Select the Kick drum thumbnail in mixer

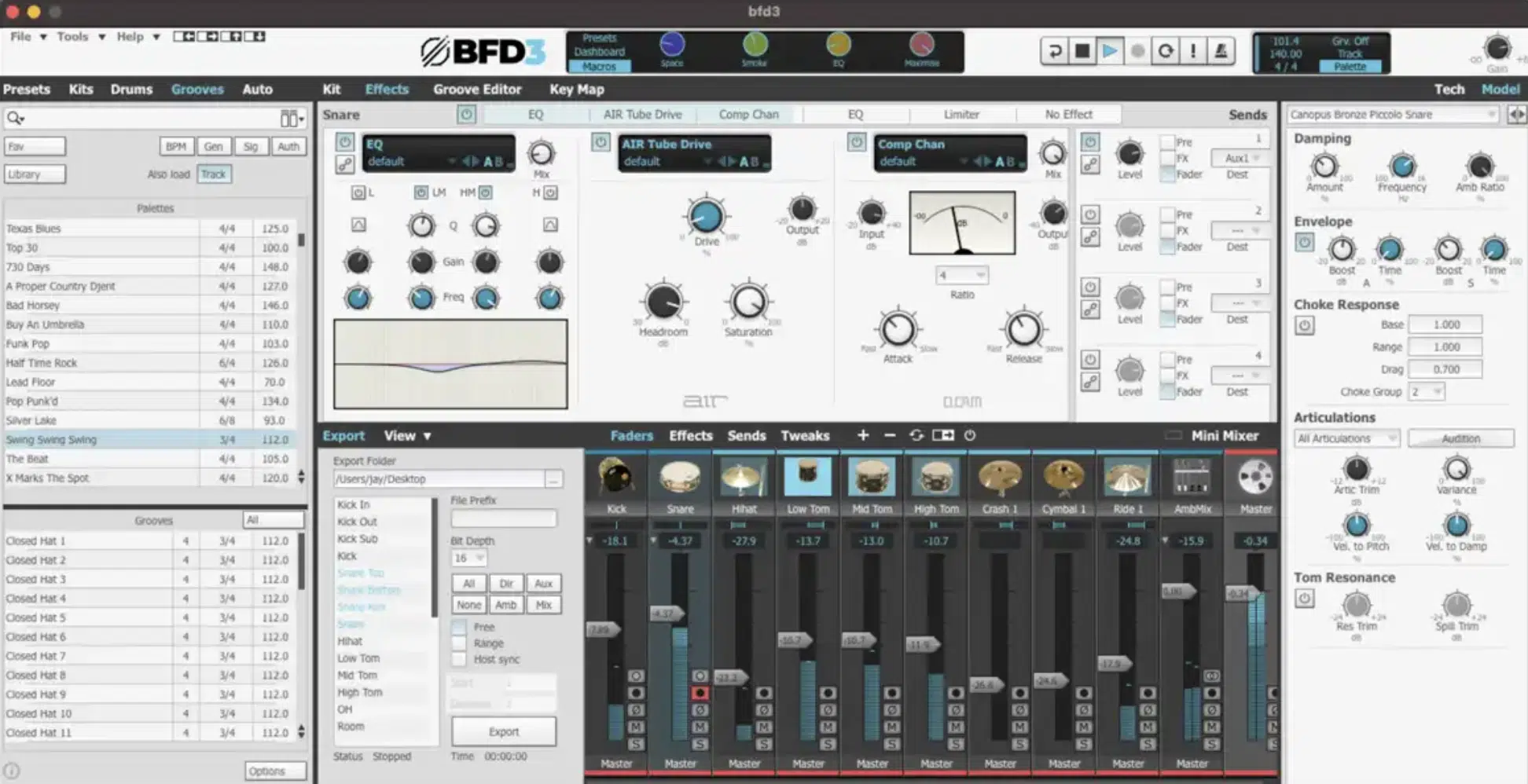pos(616,476)
